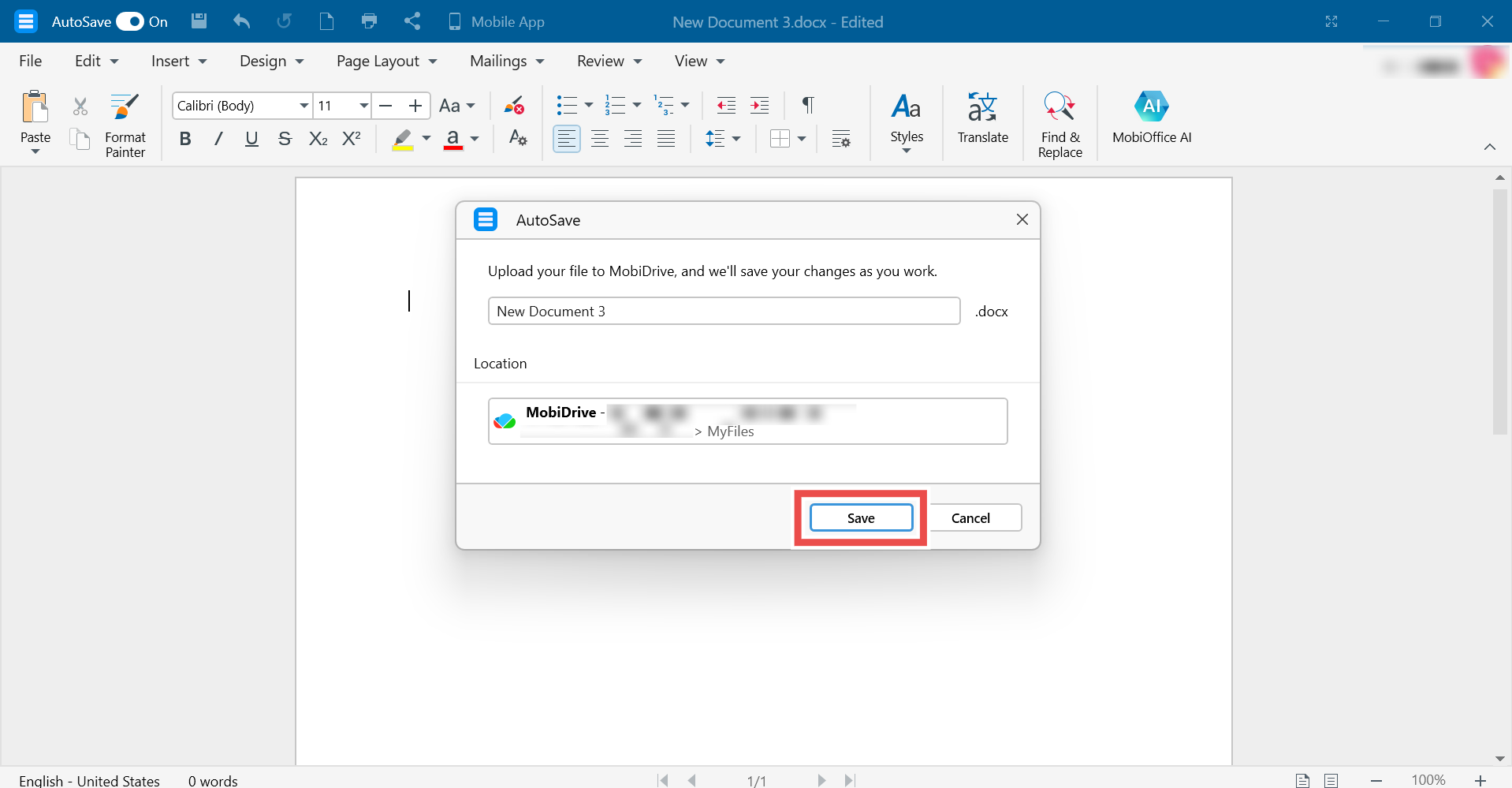Screen dimensions: 1512x788
Task: Increase the font size
Action: 415,106
